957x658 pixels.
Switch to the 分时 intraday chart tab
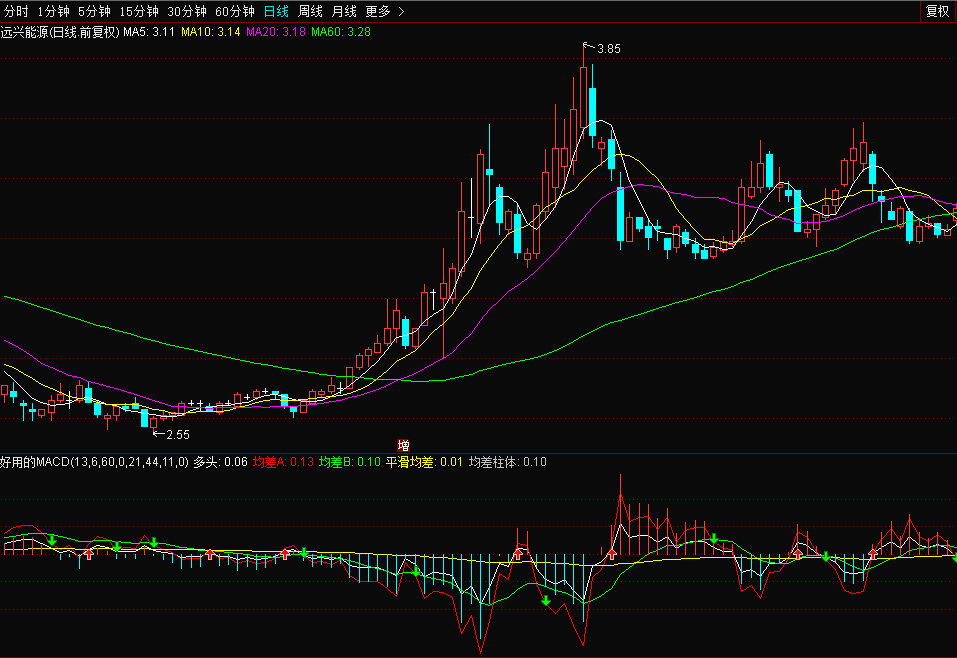pyautogui.click(x=17, y=11)
